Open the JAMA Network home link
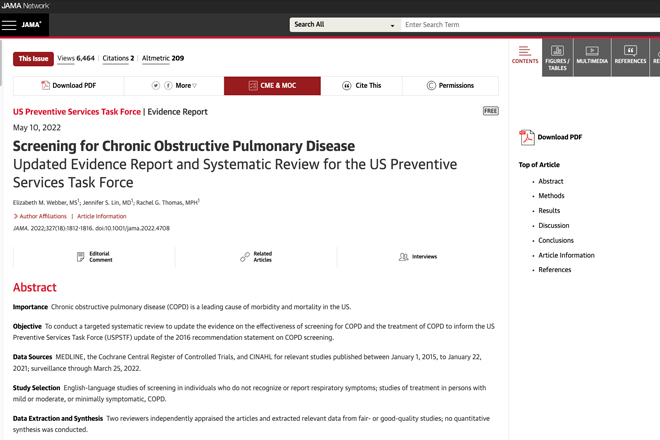 click(25, 6)
